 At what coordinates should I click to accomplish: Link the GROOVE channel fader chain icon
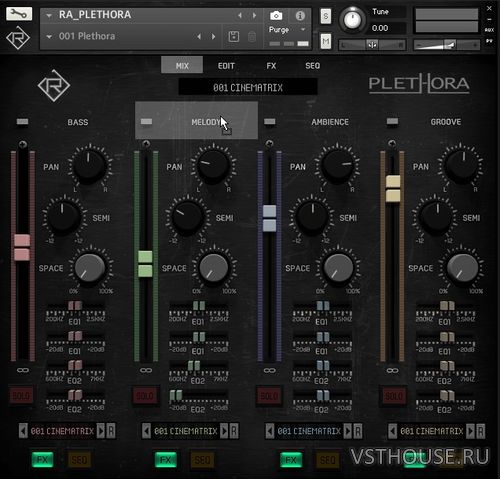[x=392, y=370]
